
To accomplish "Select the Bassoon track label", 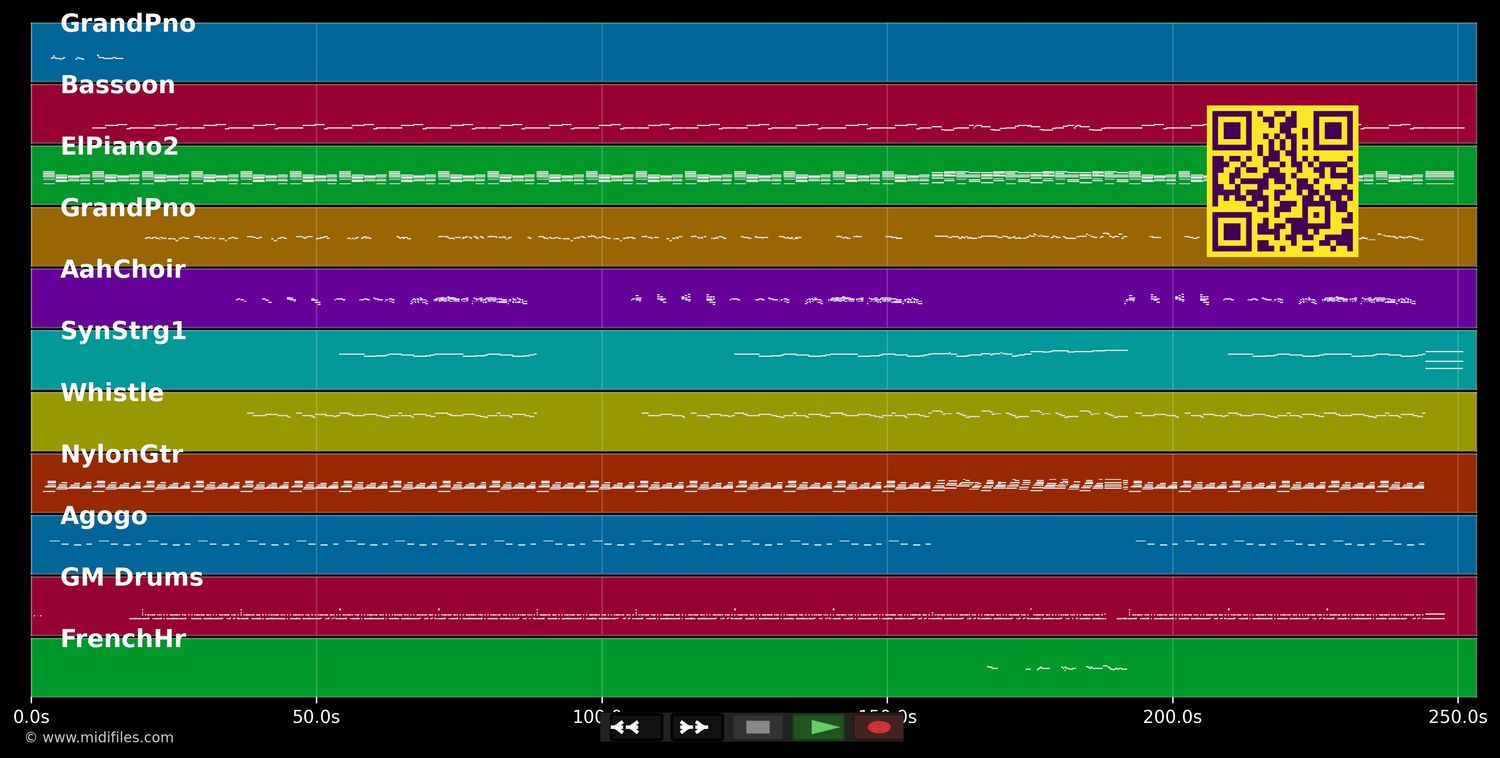I will (118, 85).
